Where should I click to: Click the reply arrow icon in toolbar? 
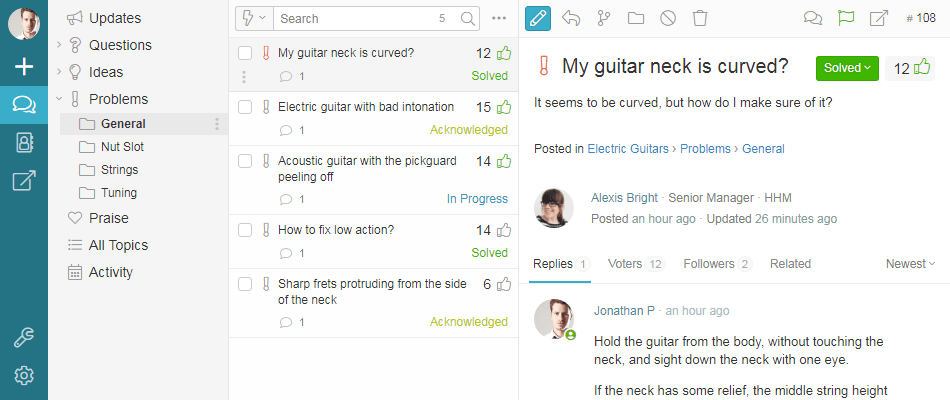point(571,18)
